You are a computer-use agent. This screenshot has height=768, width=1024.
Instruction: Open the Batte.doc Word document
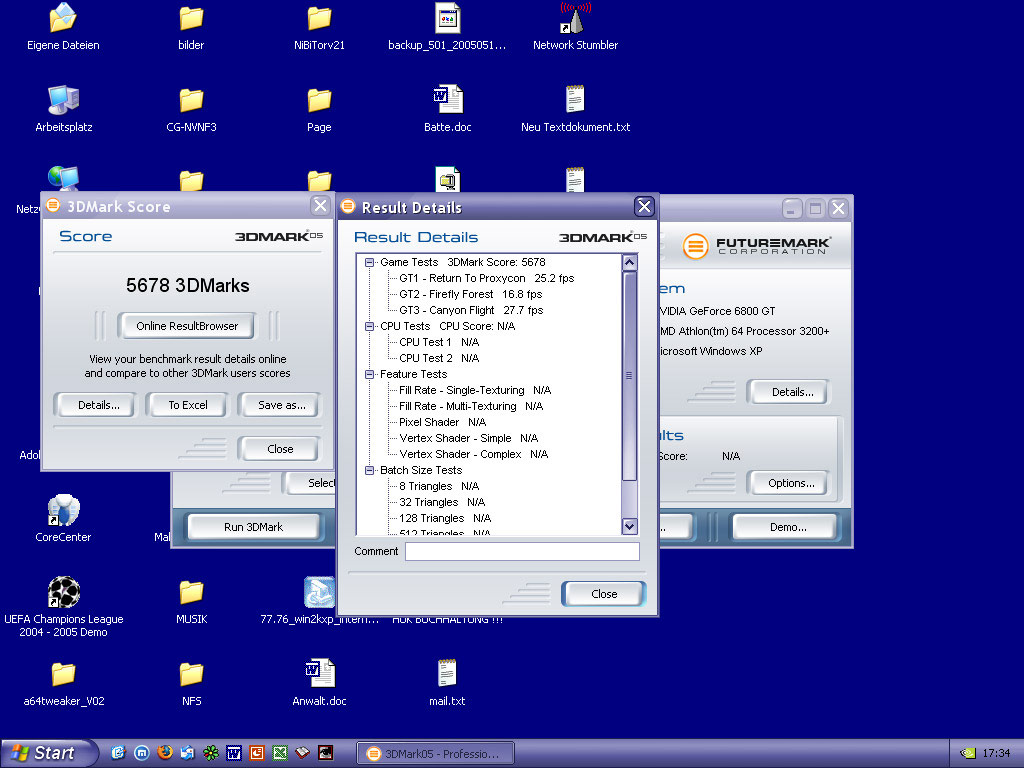[448, 100]
